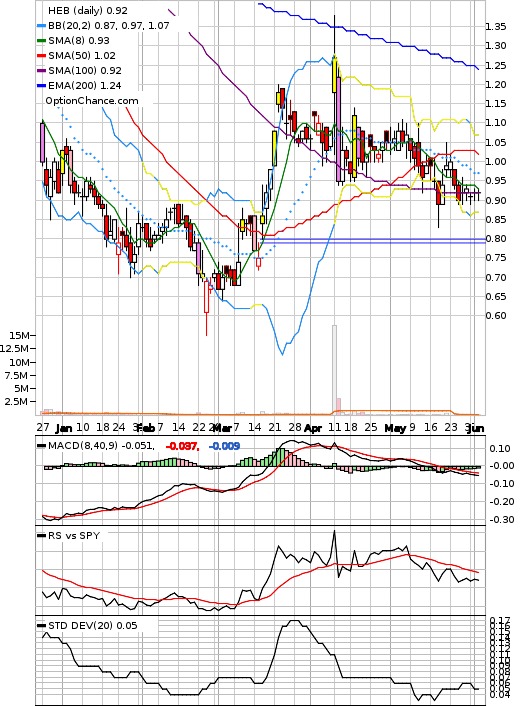The image size is (526, 706).
Task: Click the 2.5M volume axis label
Action: pyautogui.click(x=17, y=402)
